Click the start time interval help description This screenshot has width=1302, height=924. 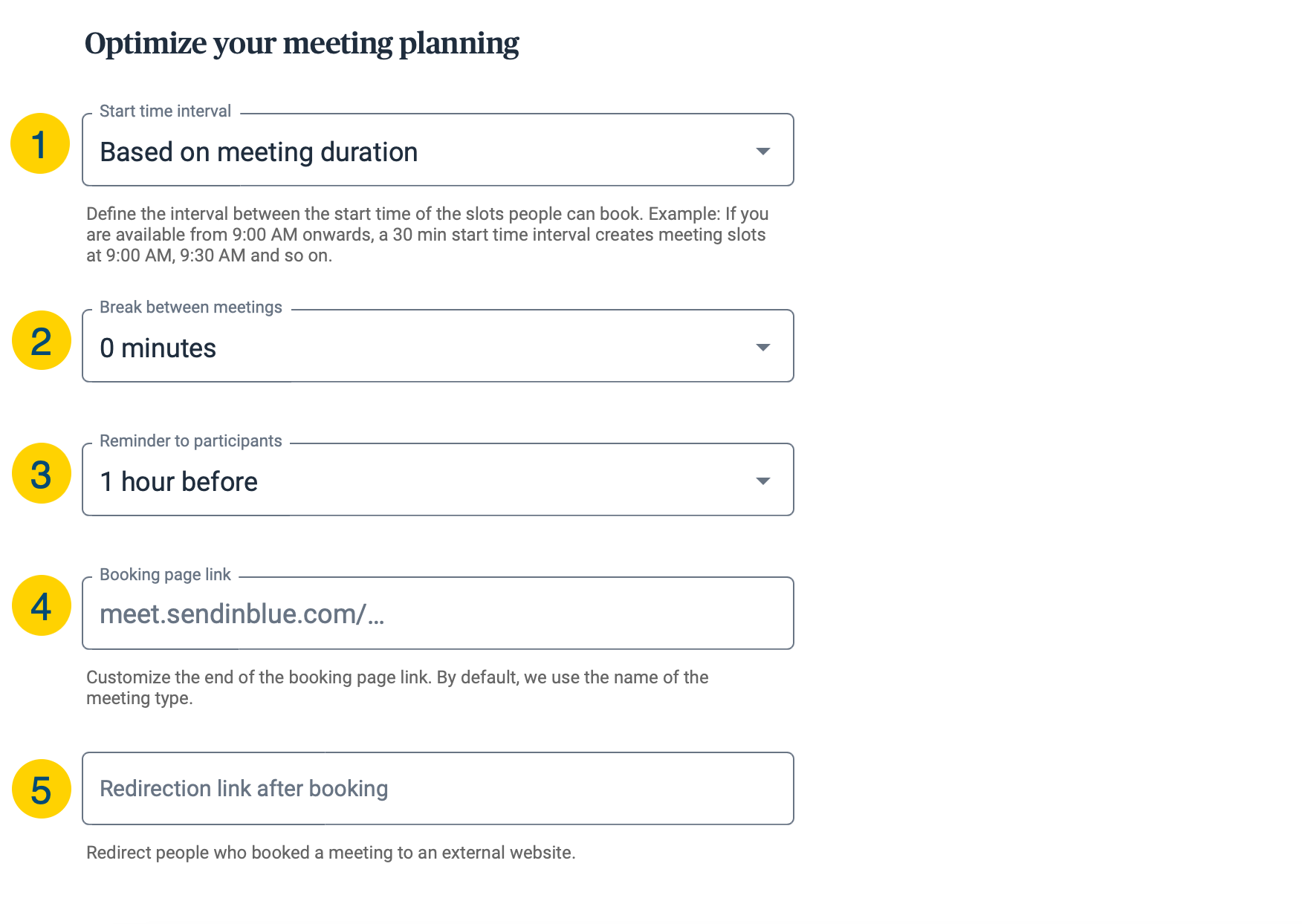coord(427,235)
